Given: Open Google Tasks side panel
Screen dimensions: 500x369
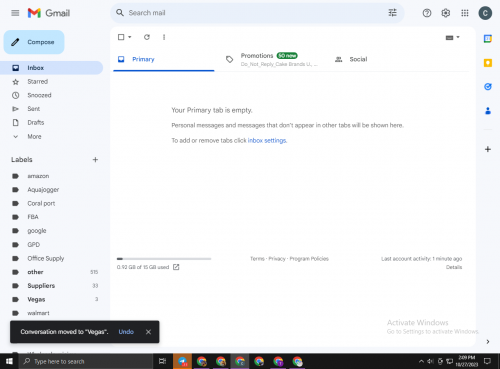Looking at the screenshot, I should [488, 87].
